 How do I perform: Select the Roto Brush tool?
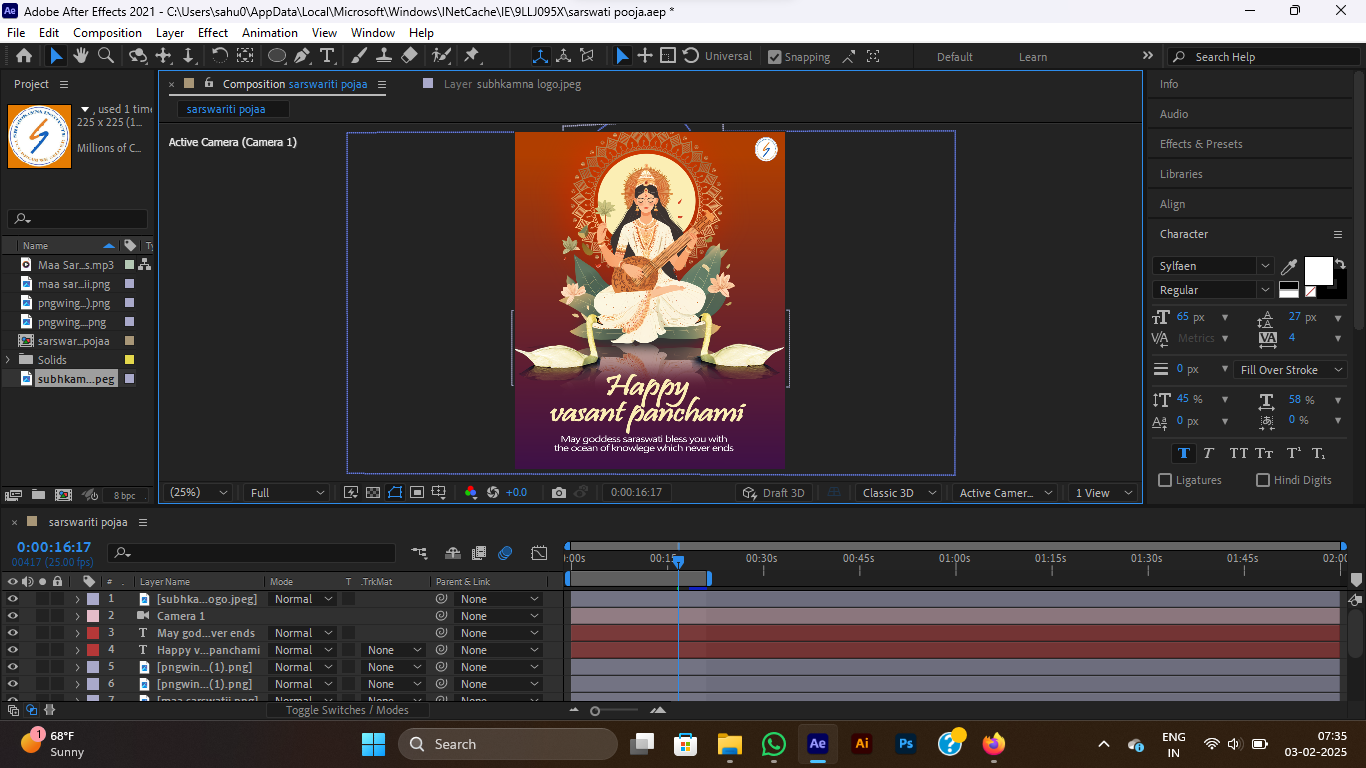coord(441,56)
